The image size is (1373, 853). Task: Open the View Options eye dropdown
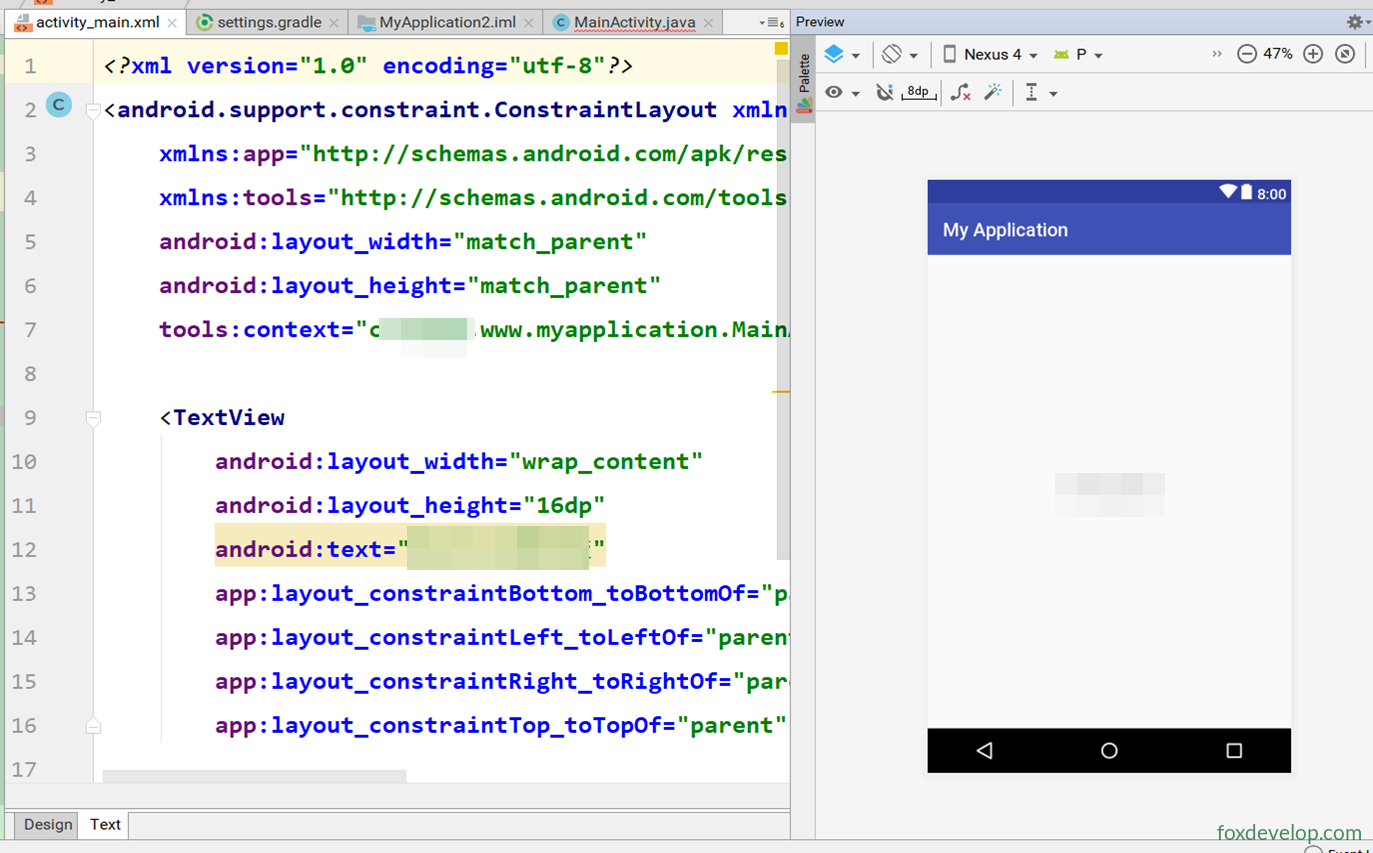tap(841, 93)
